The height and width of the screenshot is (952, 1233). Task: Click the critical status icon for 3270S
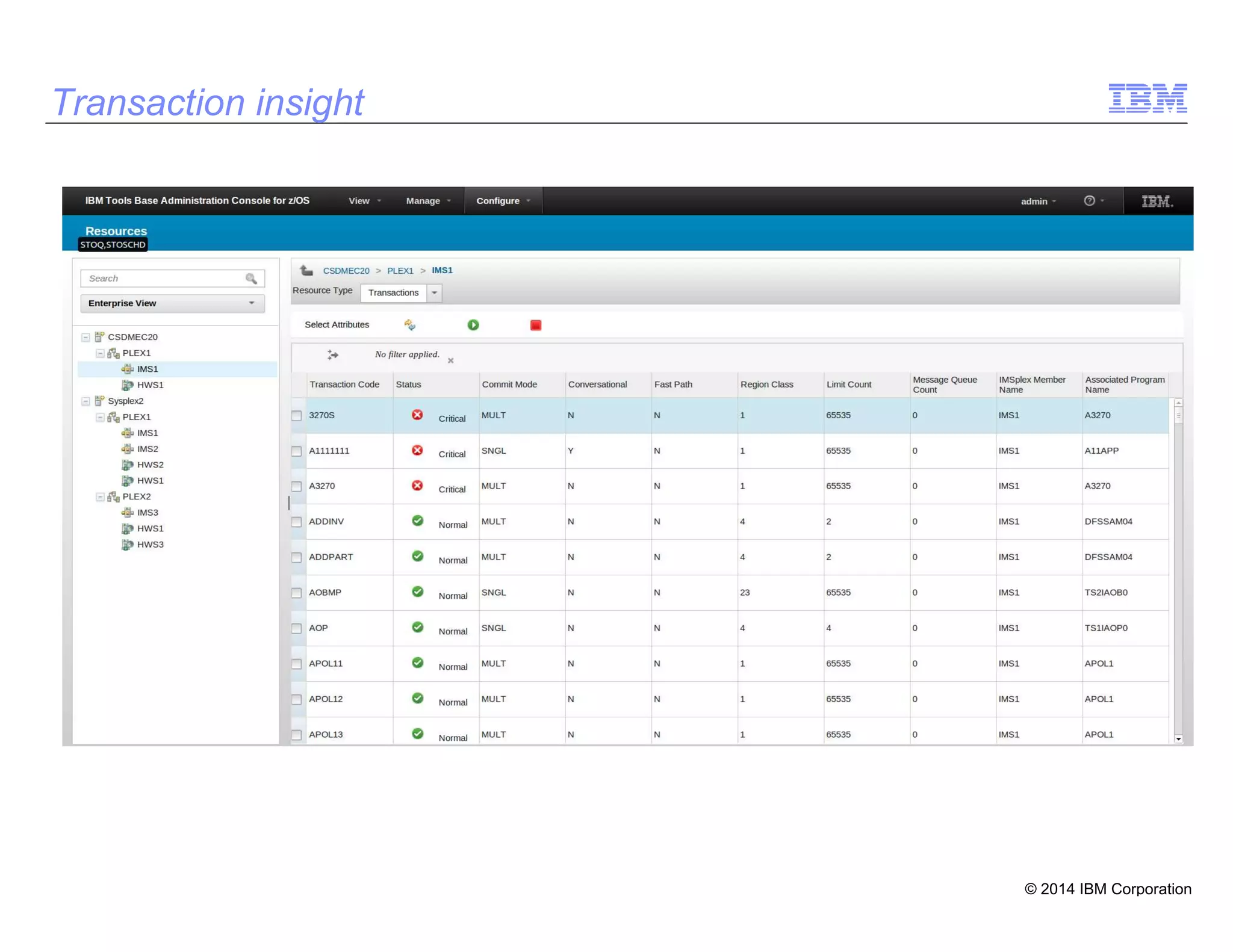coord(417,415)
